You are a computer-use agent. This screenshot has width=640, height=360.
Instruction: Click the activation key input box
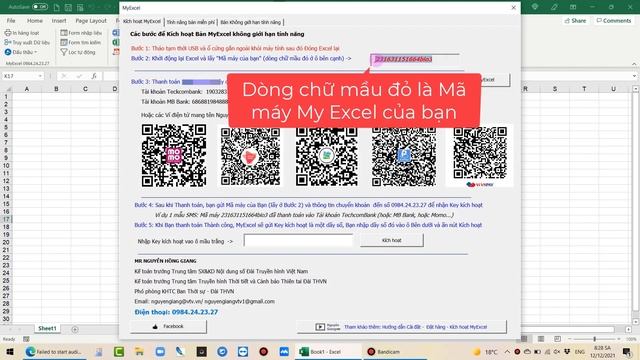[298, 240]
